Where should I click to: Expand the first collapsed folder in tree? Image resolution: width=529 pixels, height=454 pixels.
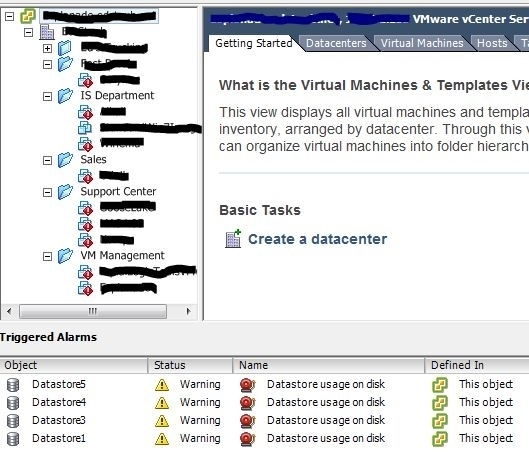[48, 49]
